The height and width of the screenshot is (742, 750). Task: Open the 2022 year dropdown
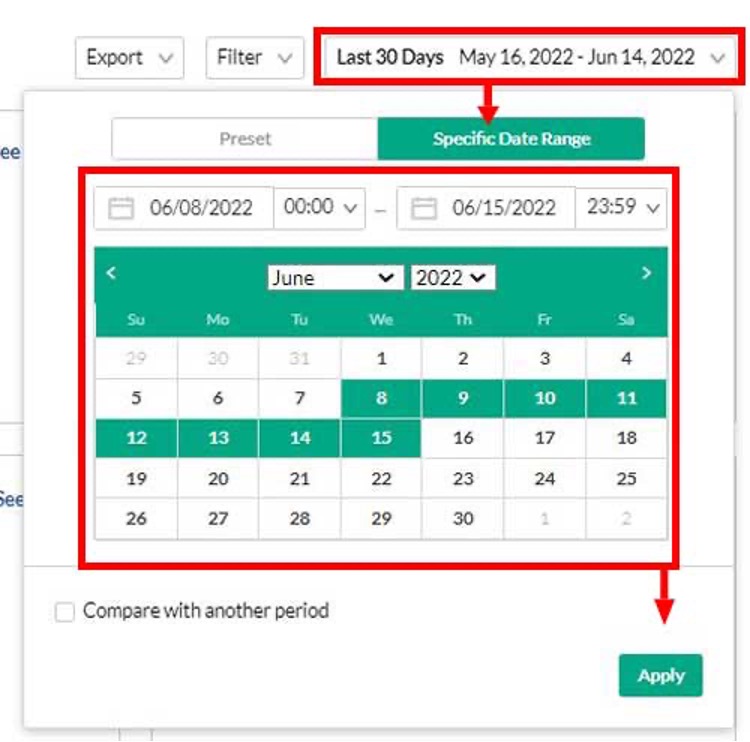pyautogui.click(x=452, y=278)
